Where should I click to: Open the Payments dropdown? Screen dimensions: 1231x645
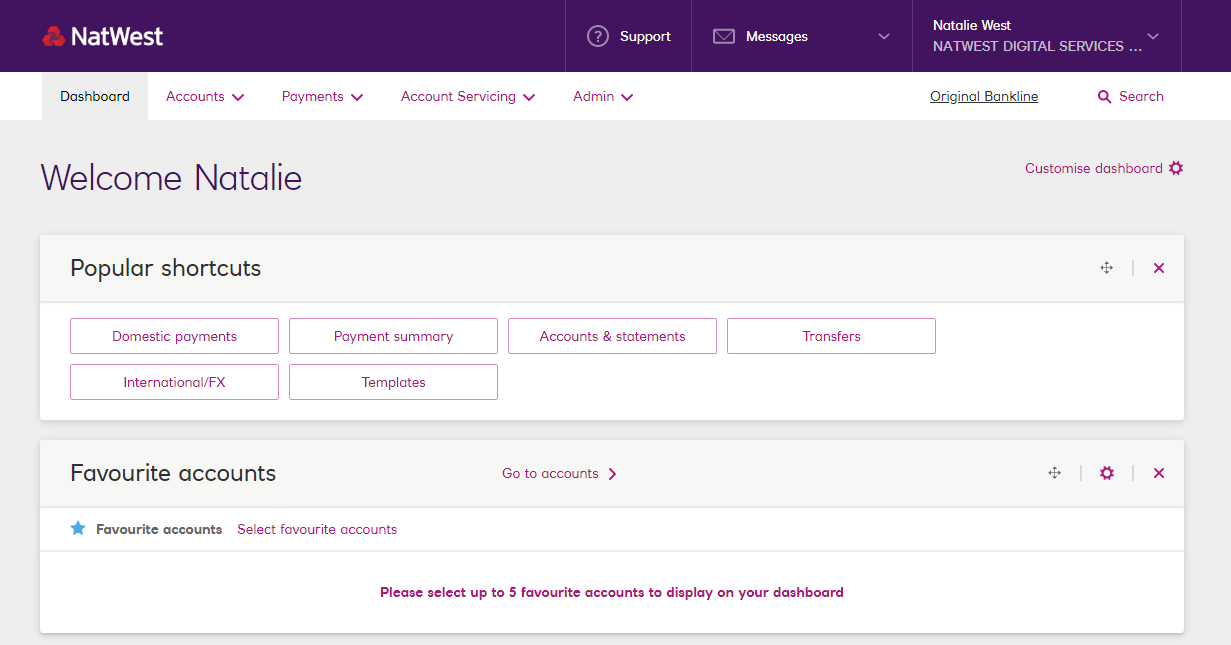click(x=321, y=96)
